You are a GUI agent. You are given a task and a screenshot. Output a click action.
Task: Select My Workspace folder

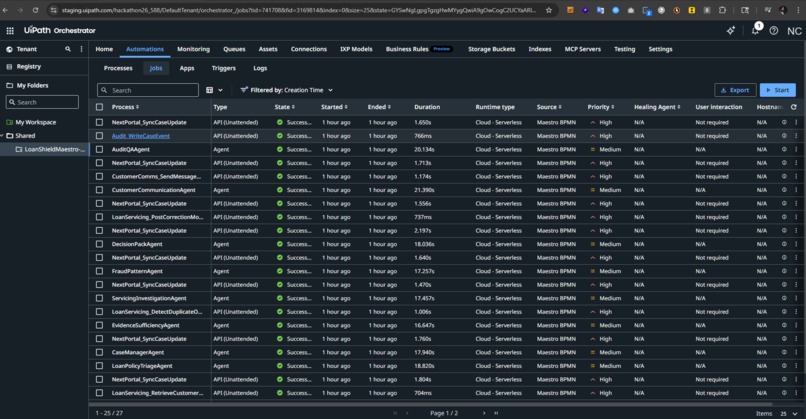pos(35,122)
